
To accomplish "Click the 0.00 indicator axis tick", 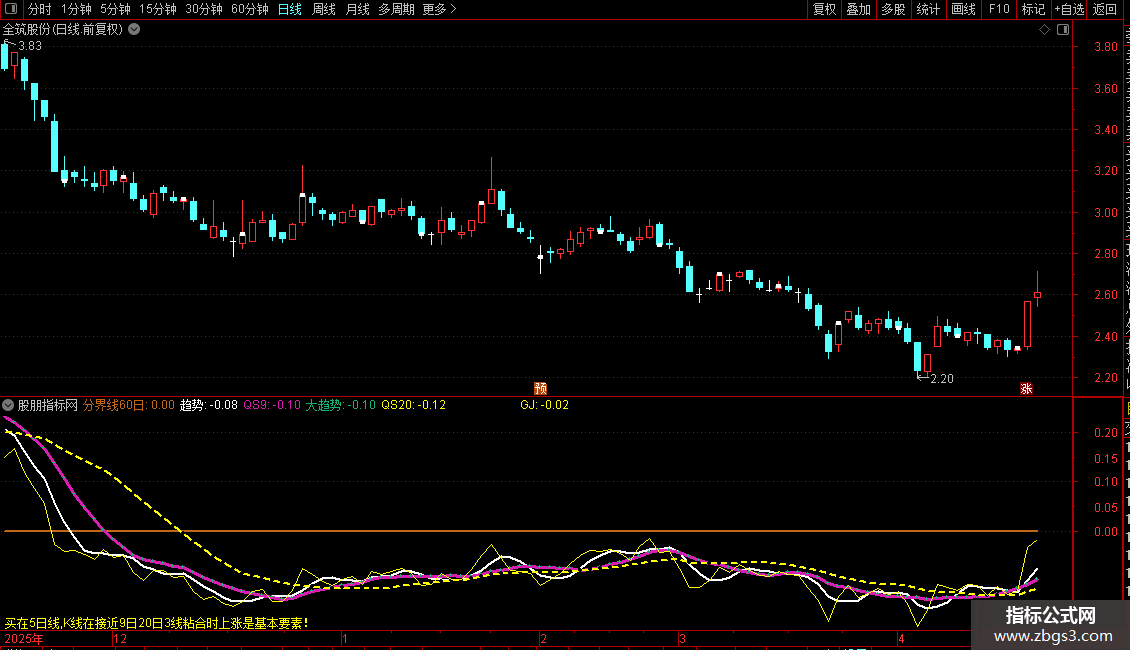I will click(x=1105, y=532).
